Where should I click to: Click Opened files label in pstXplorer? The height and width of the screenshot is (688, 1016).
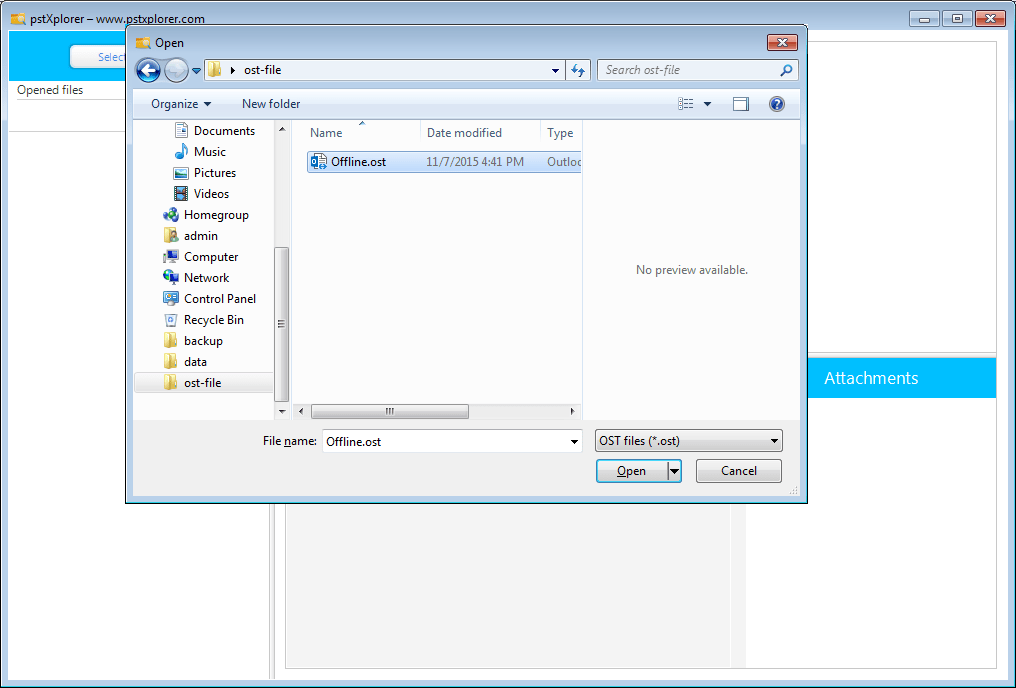[50, 90]
